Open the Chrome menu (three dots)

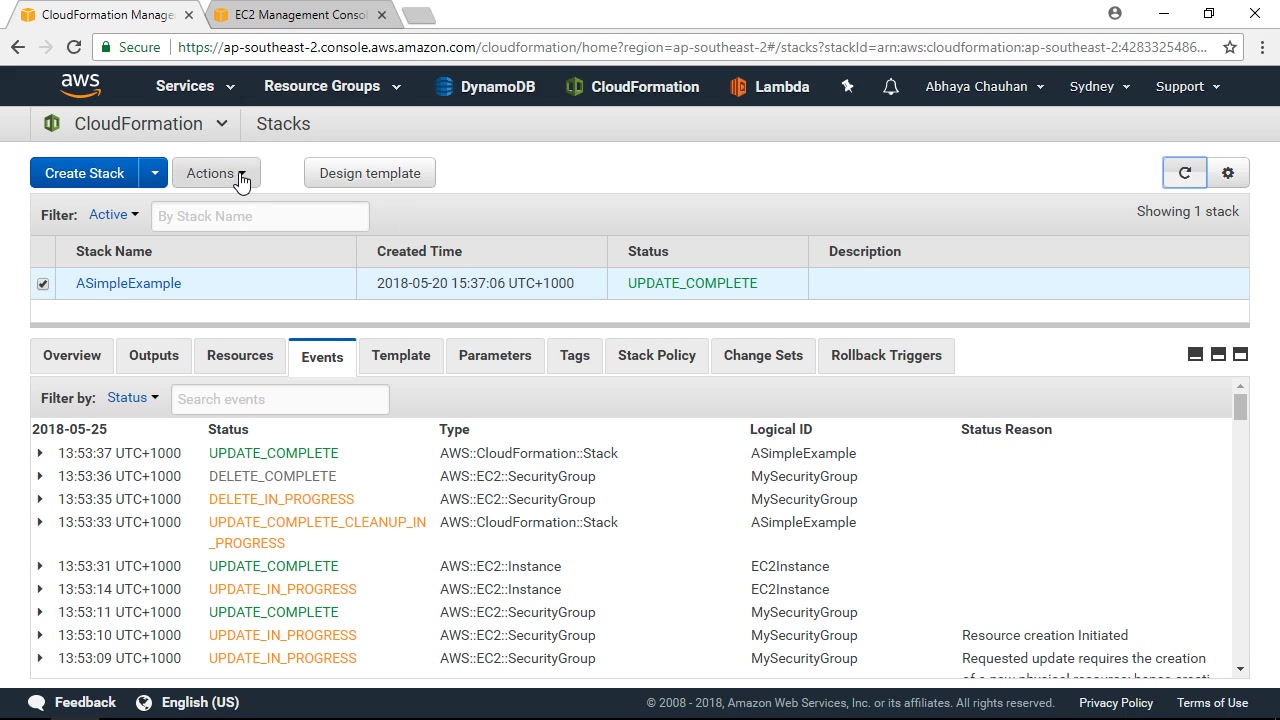click(1261, 47)
